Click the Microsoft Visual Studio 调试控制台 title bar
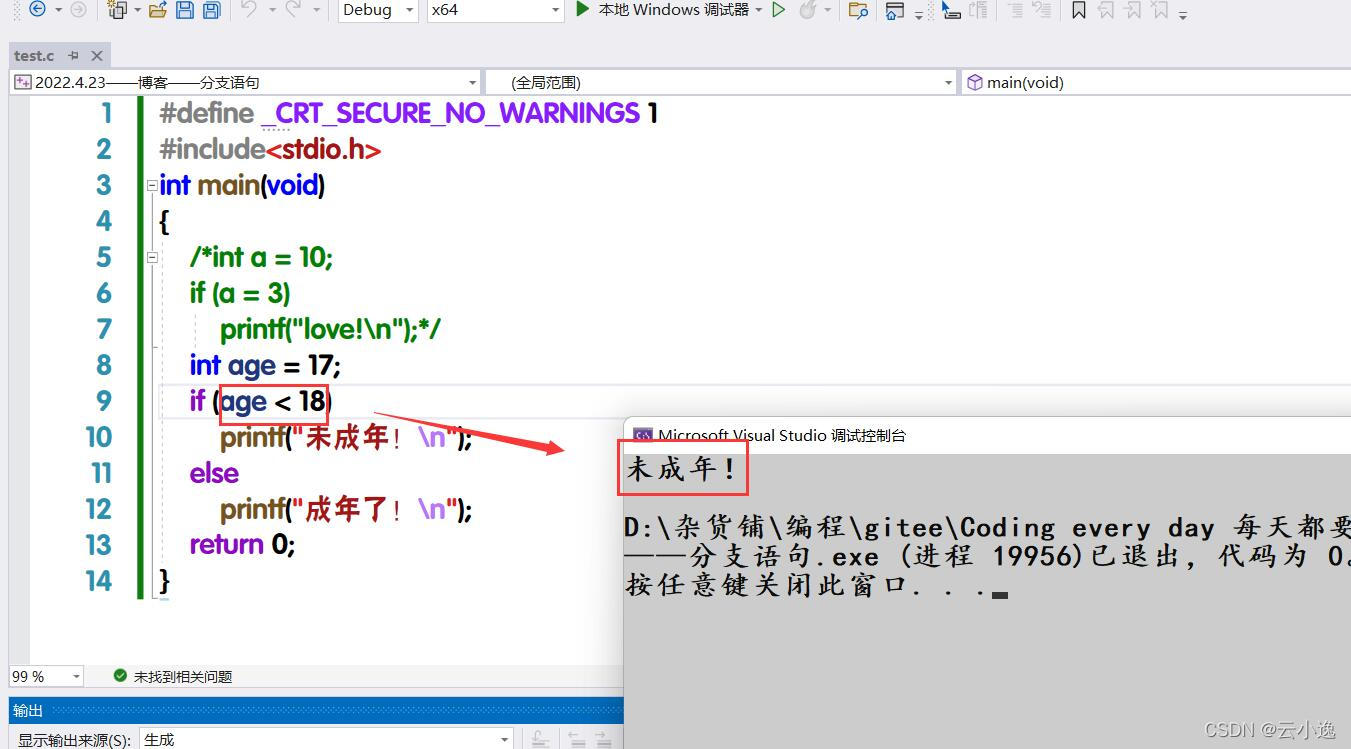Screen dimensions: 1351x749 pyautogui.click(x=987, y=435)
